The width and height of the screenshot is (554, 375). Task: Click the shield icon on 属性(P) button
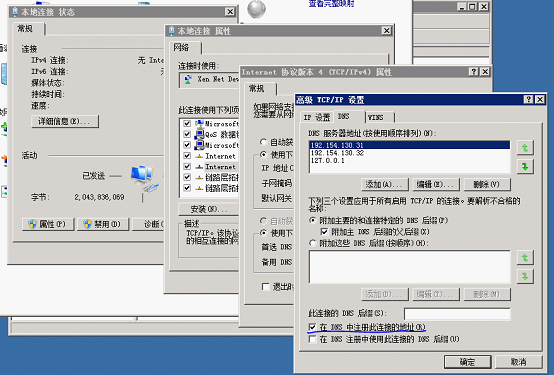tap(33, 224)
